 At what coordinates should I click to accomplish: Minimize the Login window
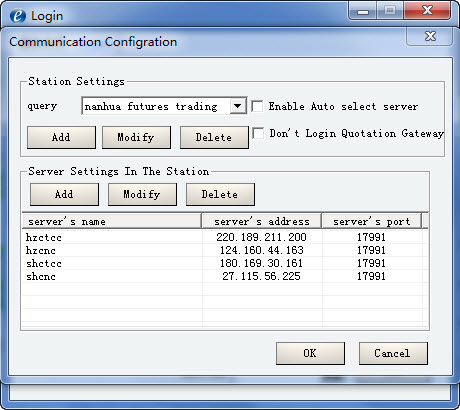coord(363,11)
